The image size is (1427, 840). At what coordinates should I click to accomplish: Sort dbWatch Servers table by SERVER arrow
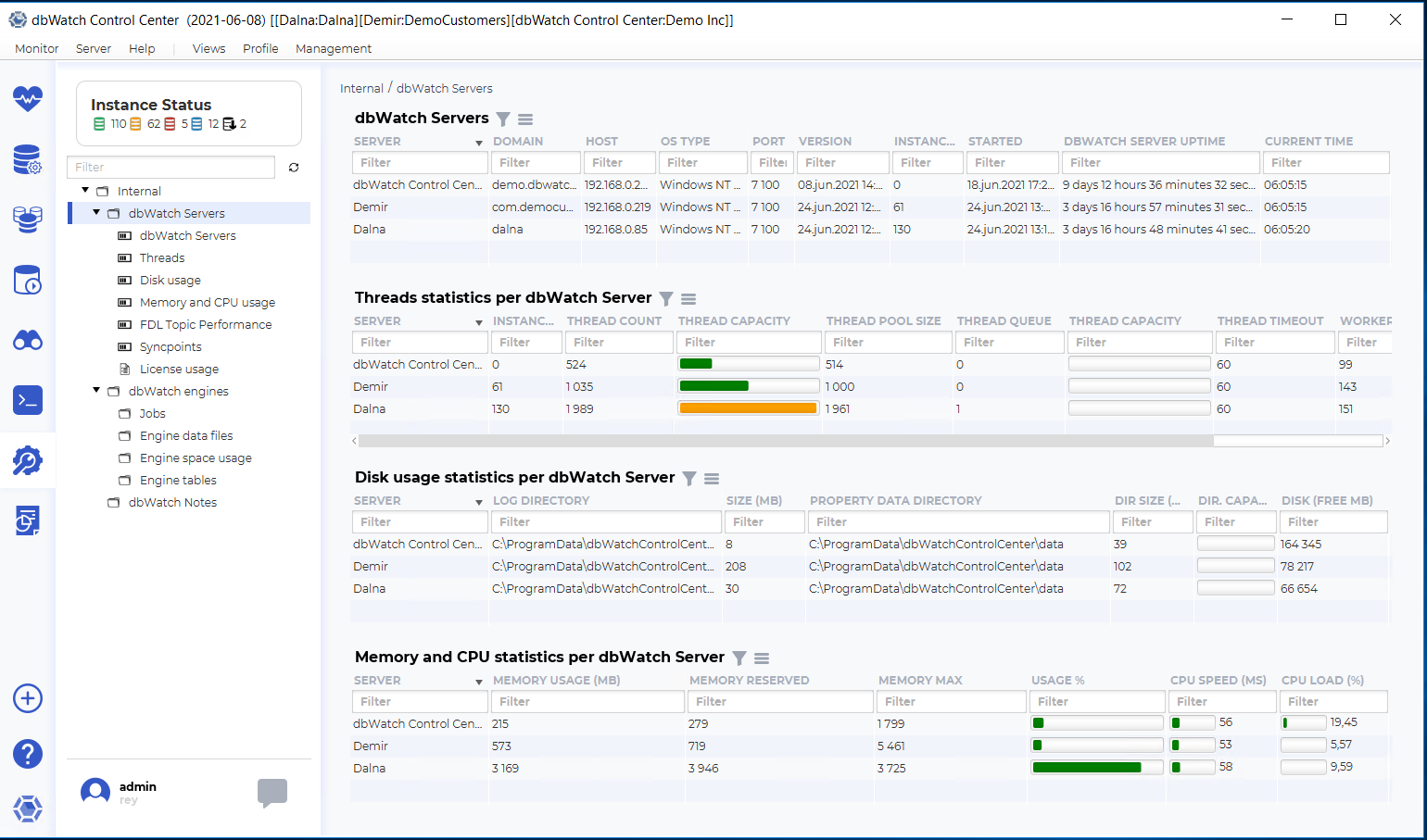click(479, 143)
